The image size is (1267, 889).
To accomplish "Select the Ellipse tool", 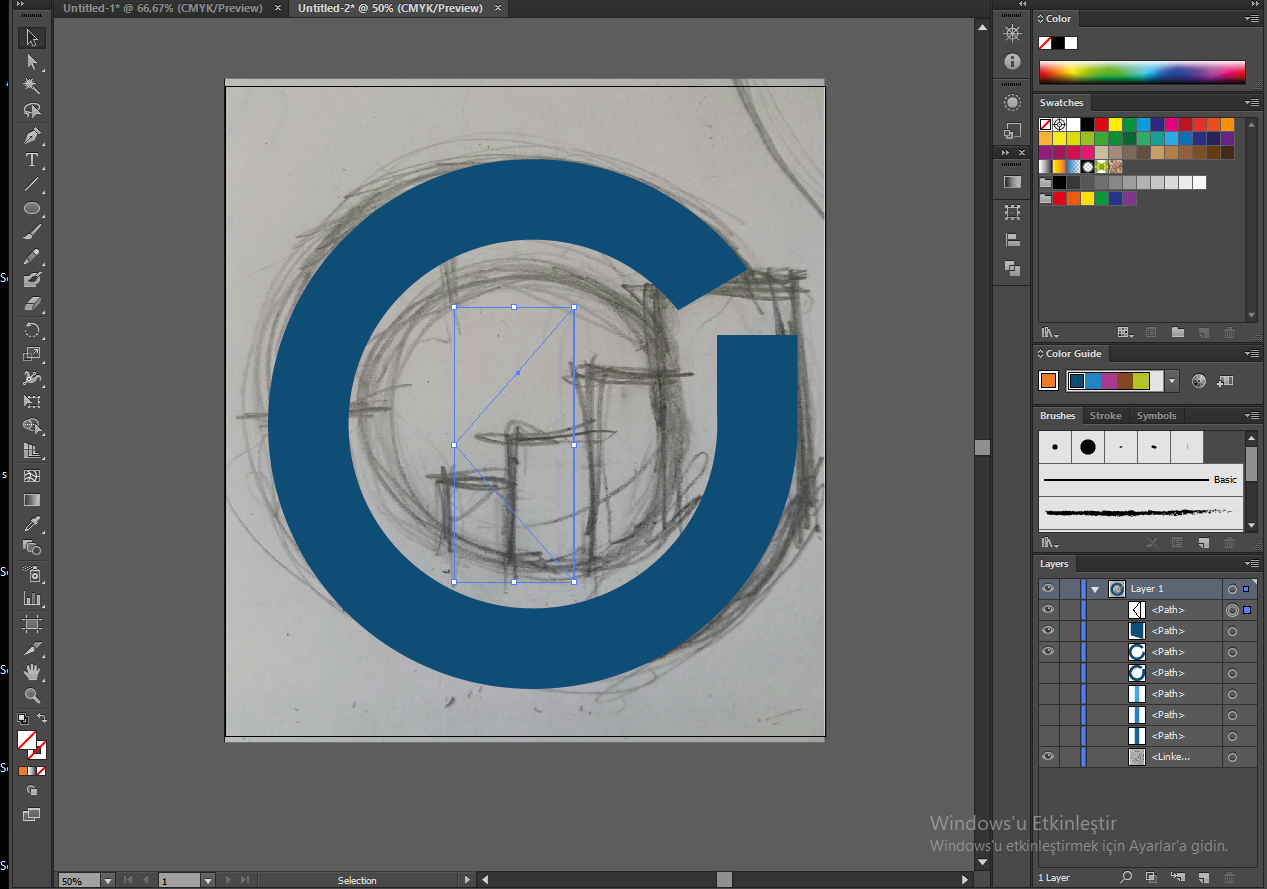I will 32,209.
